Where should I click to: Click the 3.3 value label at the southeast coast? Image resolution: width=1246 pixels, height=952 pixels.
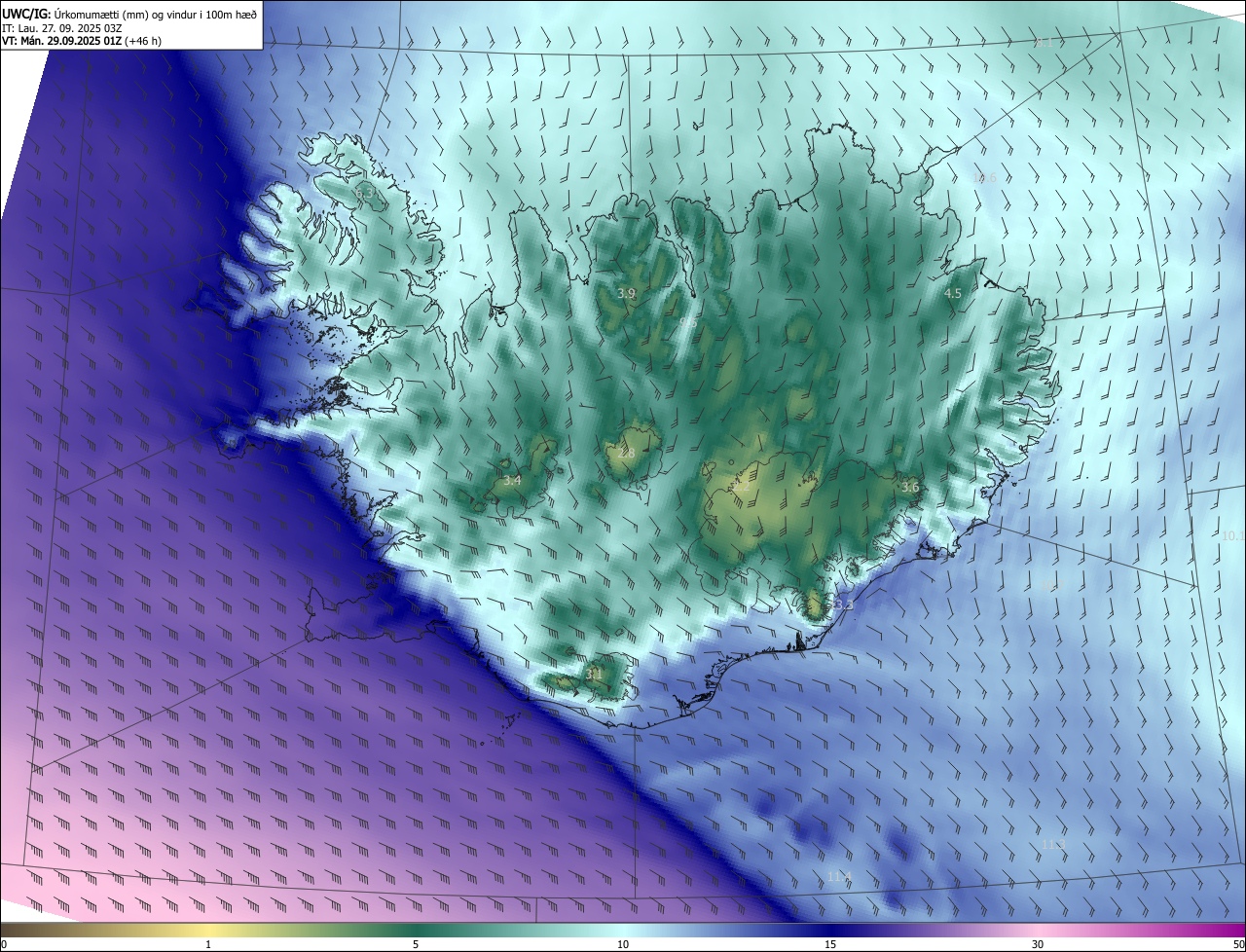[843, 604]
